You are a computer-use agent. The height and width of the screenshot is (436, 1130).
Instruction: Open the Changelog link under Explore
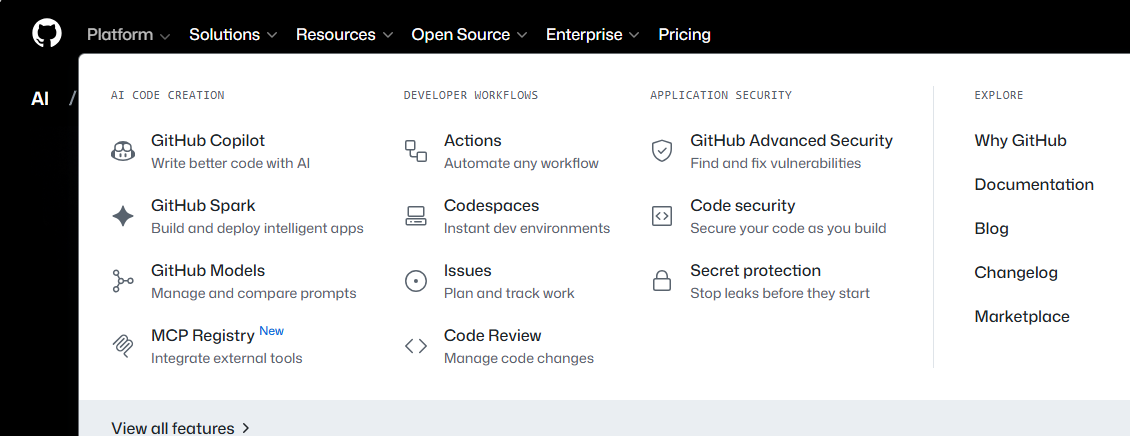point(1016,273)
